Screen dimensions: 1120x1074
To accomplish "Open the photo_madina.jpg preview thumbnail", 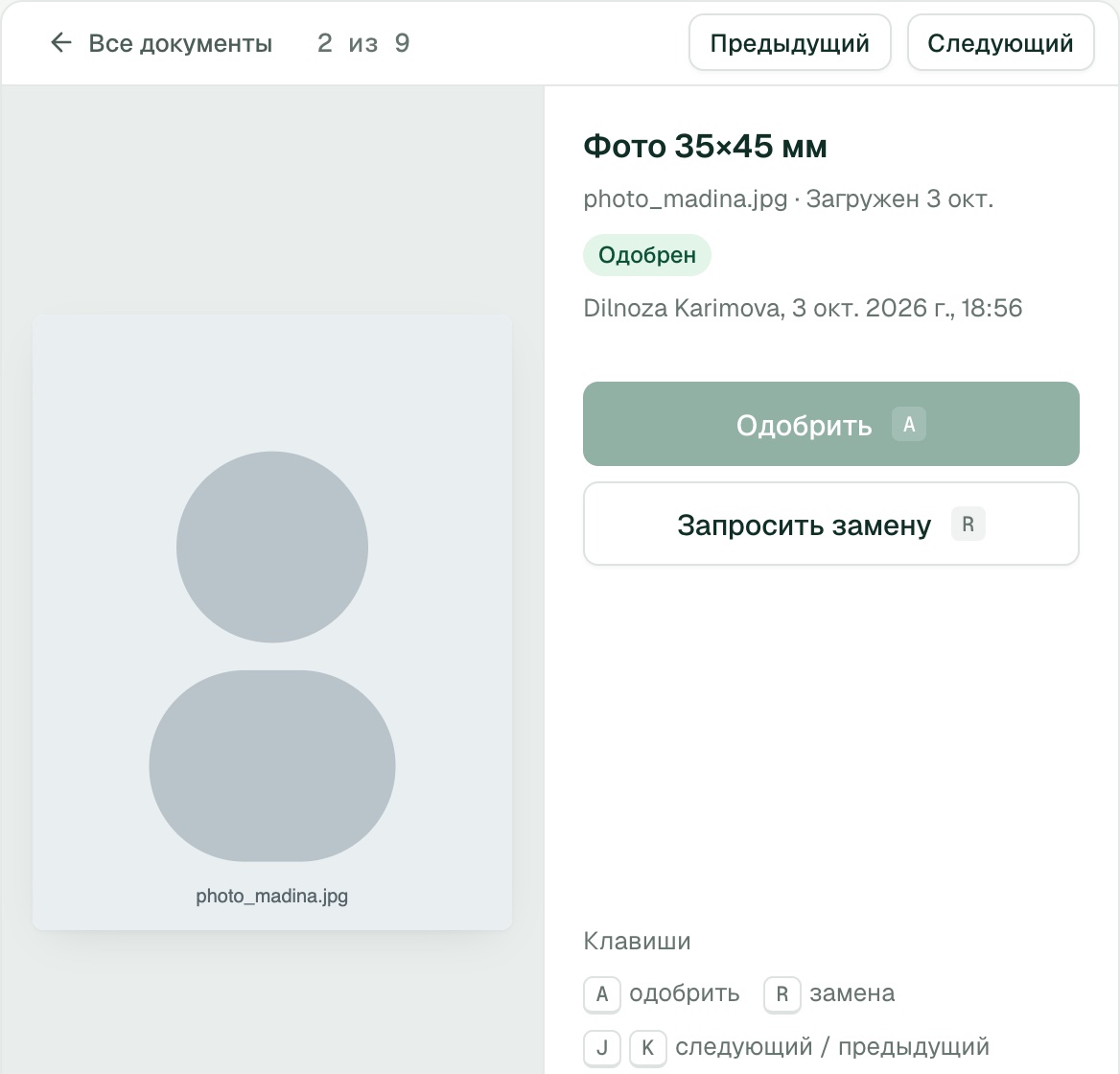I will pyautogui.click(x=272, y=622).
